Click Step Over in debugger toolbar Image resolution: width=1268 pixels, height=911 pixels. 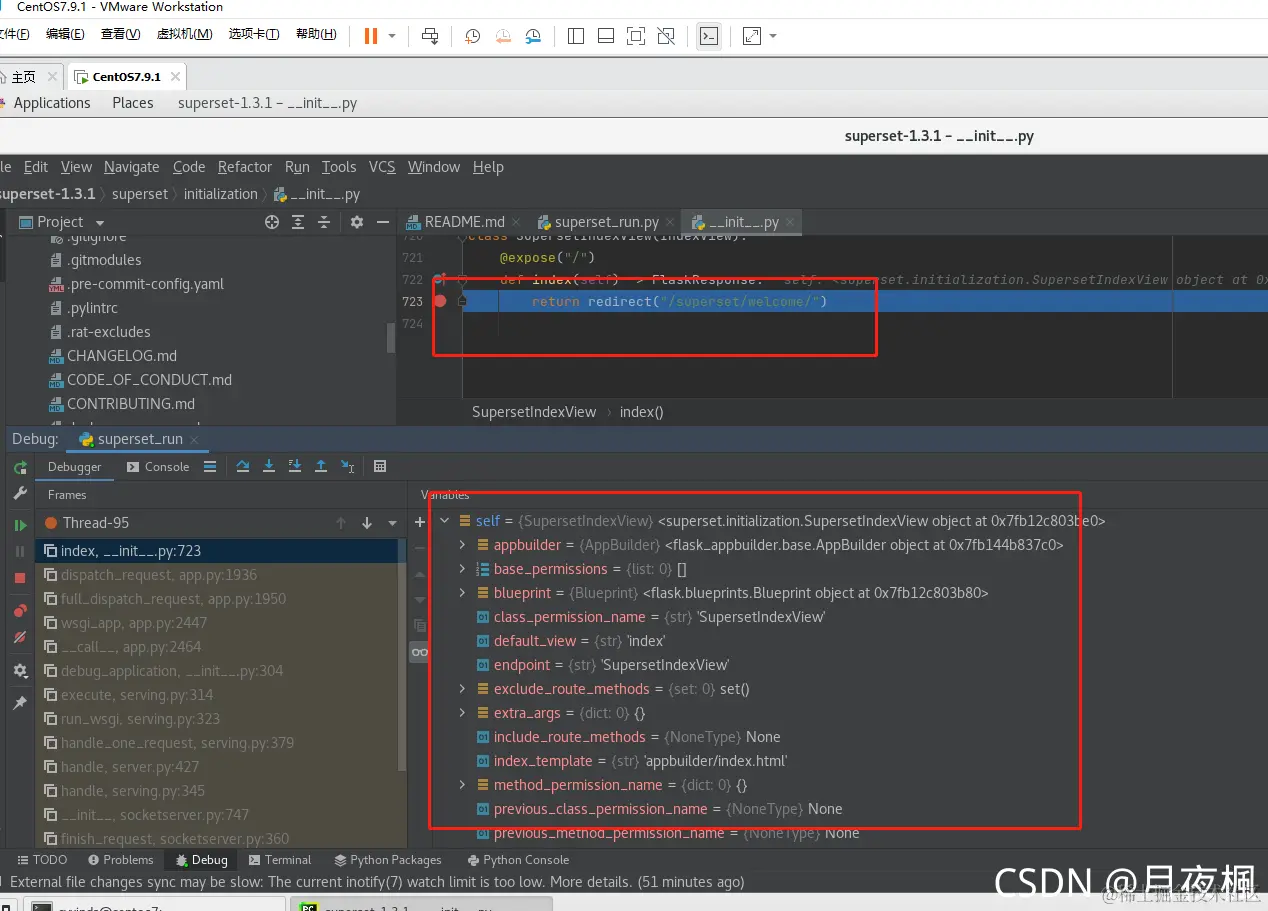click(243, 466)
